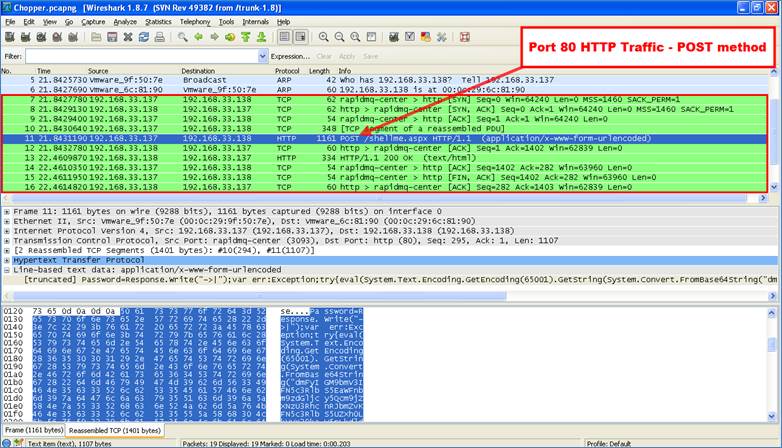Image resolution: width=782 pixels, height=448 pixels.
Task: Collapse Line-based text data node
Action: coord(7,270)
